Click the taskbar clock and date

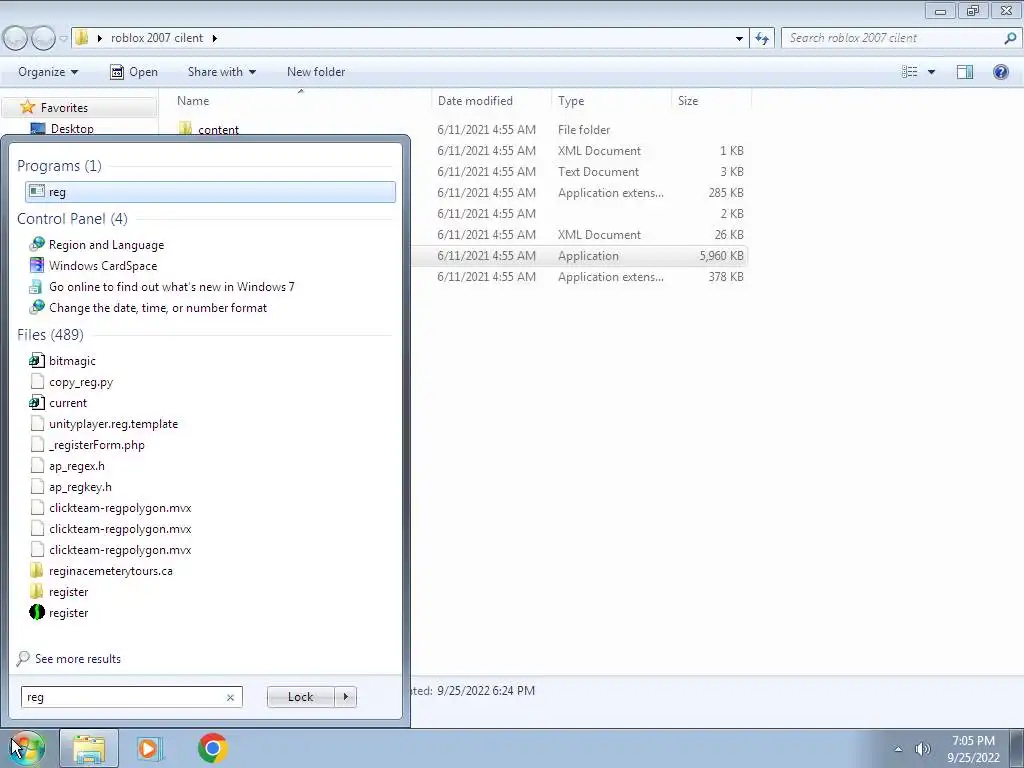(x=973, y=749)
